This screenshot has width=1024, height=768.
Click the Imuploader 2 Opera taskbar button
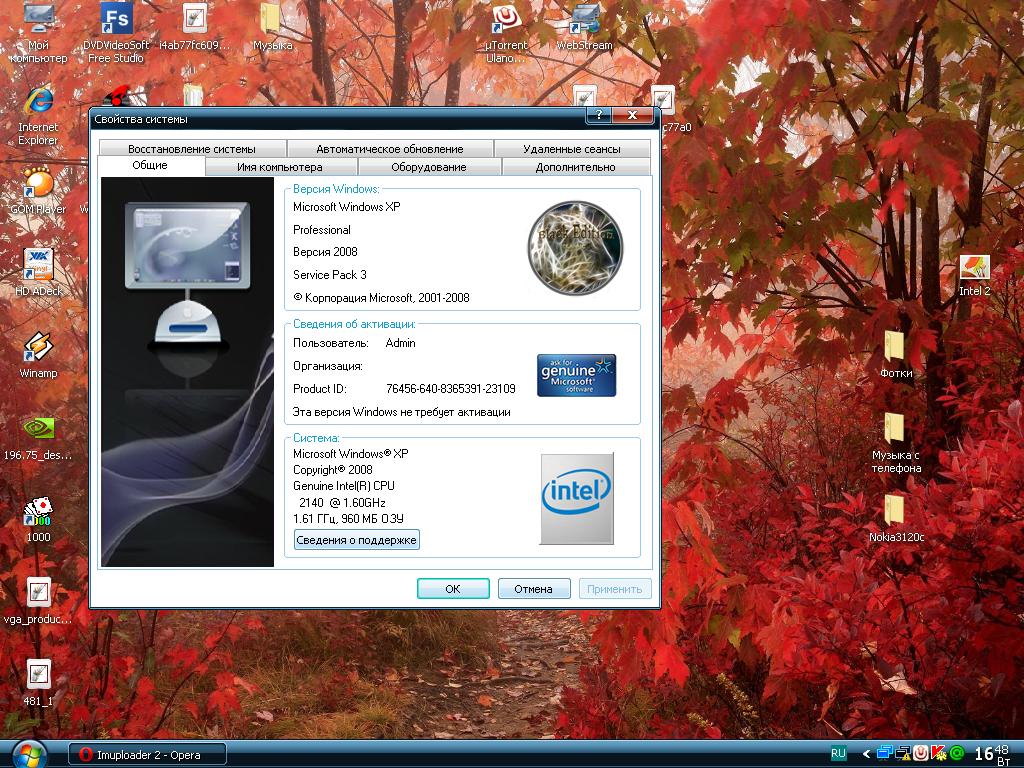click(146, 755)
